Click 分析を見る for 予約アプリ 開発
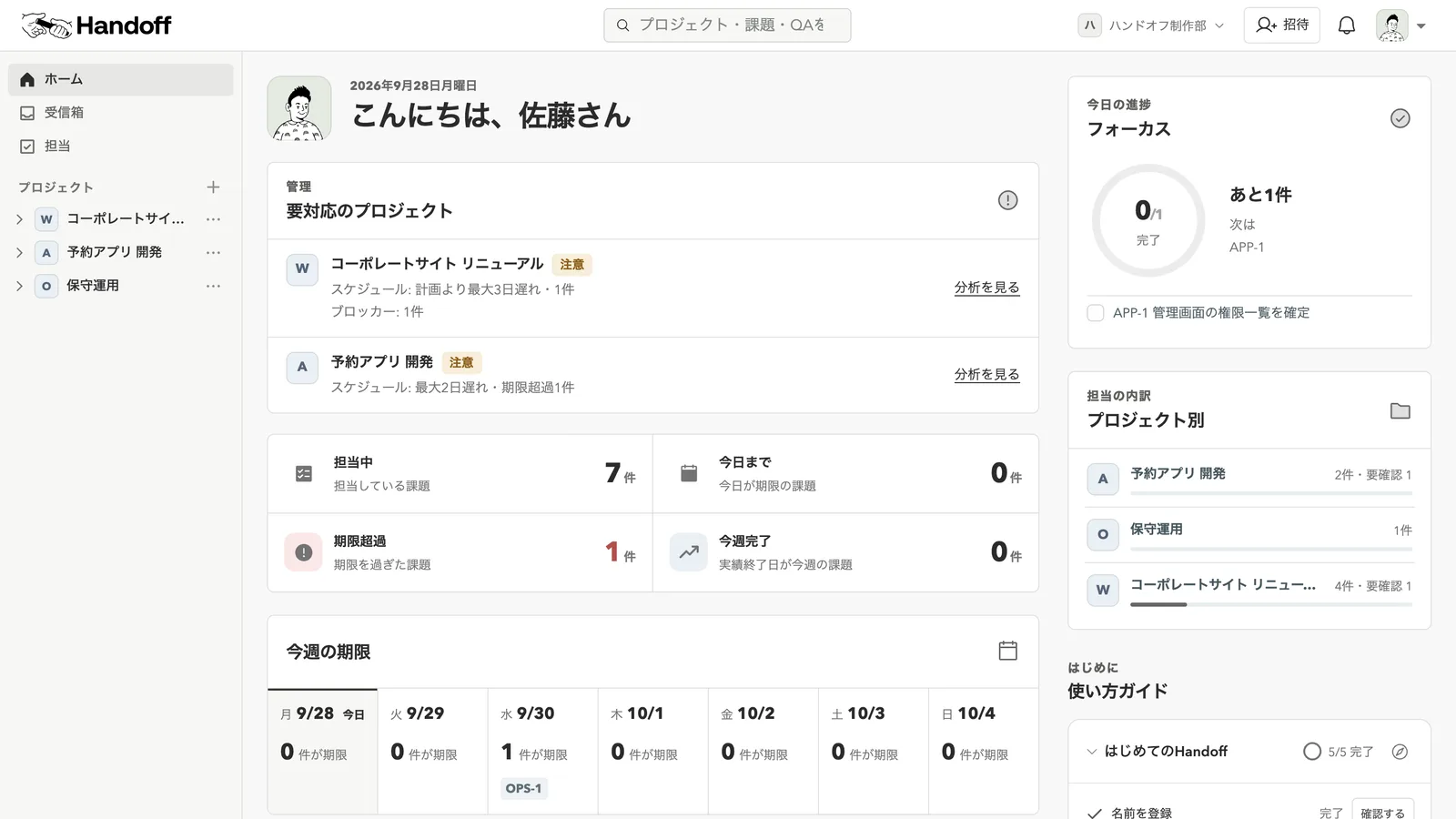The image size is (1456, 819). tap(986, 374)
